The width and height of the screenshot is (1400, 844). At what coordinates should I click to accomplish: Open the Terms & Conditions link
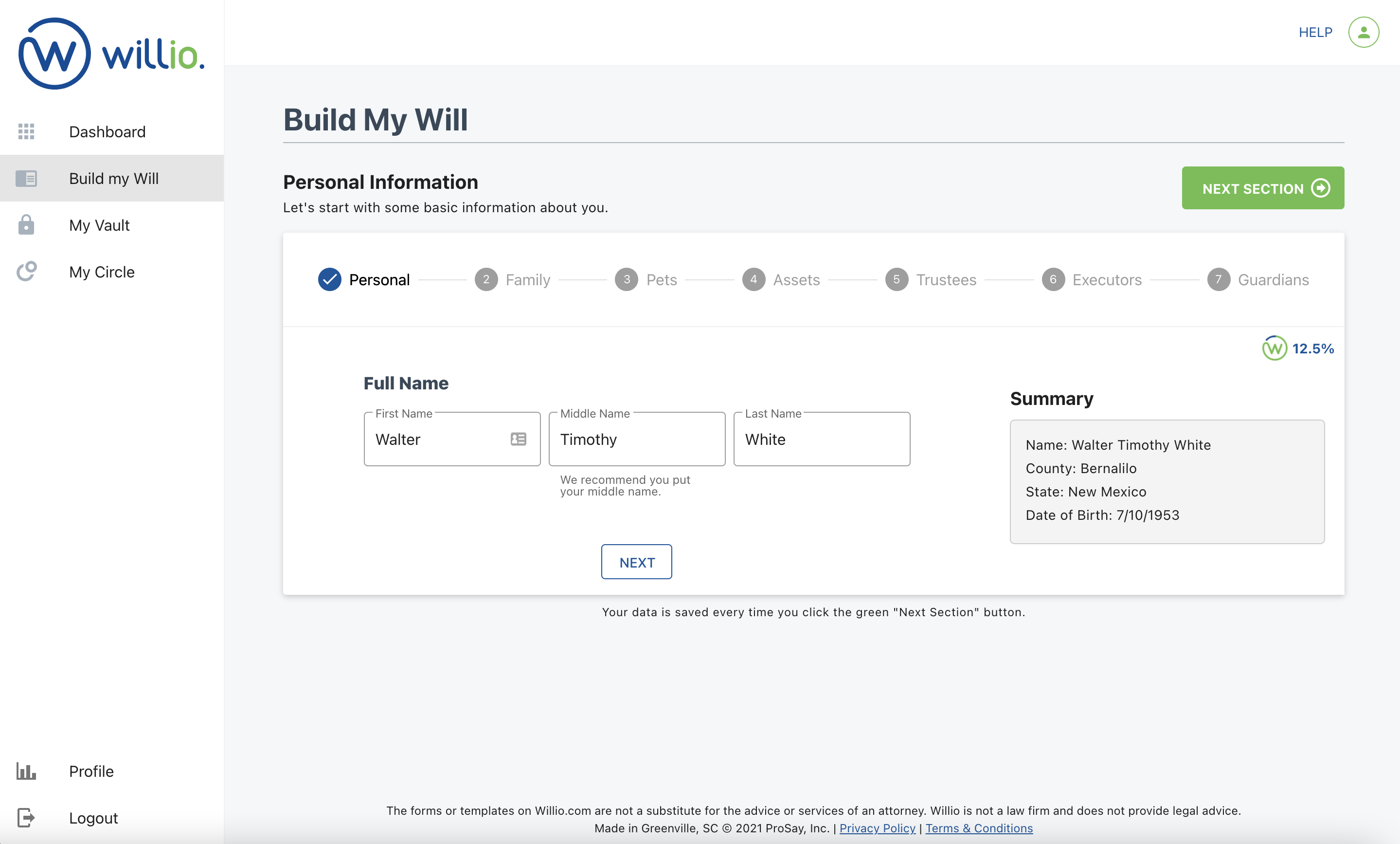tap(979, 828)
